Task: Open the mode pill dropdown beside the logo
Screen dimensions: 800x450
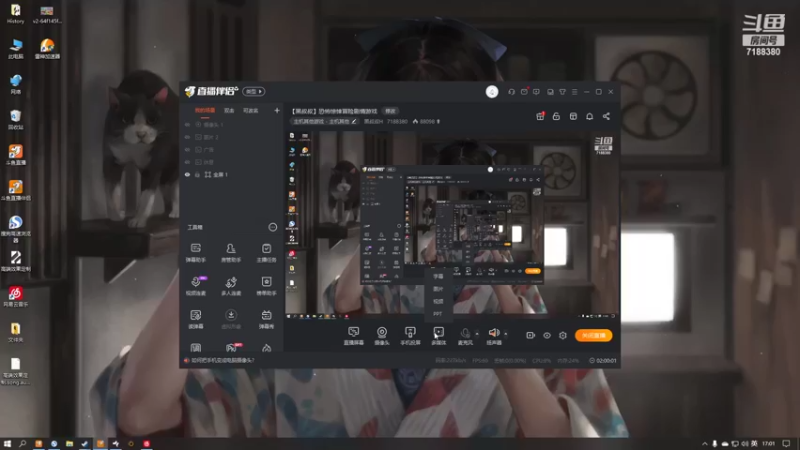Action: (x=254, y=91)
